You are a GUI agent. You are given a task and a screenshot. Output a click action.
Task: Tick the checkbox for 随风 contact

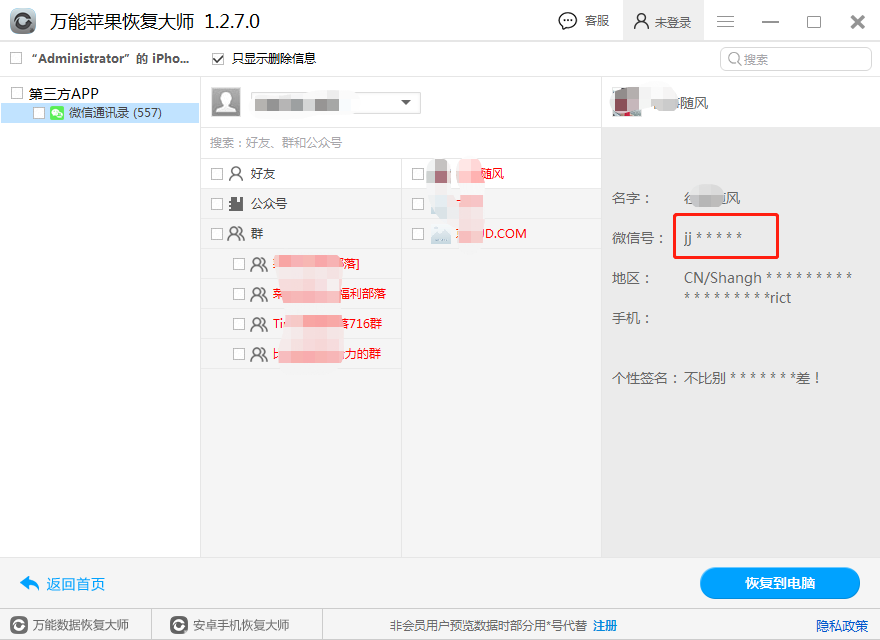click(418, 173)
